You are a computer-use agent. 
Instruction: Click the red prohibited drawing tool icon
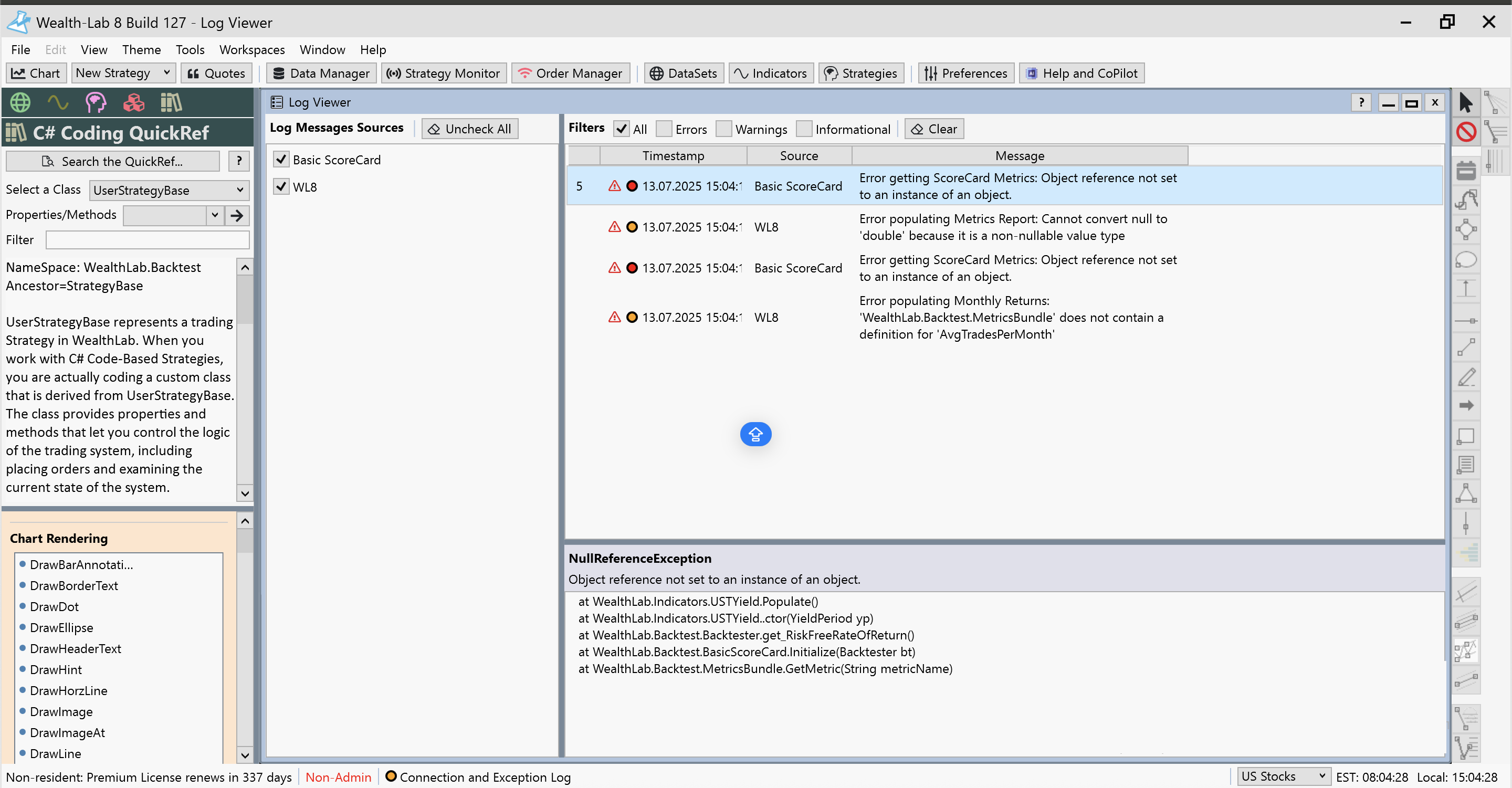(1466, 131)
